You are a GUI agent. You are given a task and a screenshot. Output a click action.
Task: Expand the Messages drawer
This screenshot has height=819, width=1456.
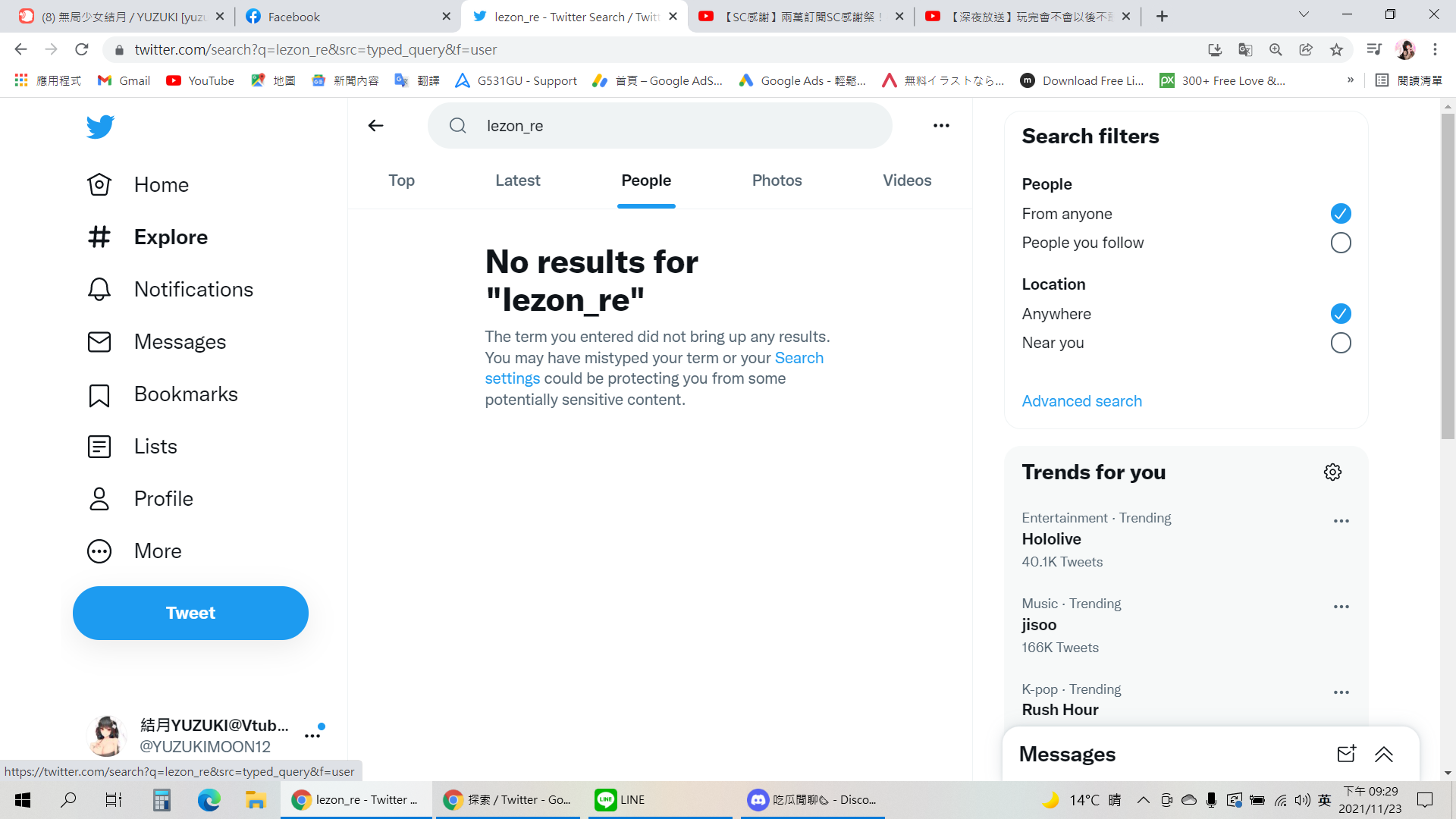pos(1383,754)
